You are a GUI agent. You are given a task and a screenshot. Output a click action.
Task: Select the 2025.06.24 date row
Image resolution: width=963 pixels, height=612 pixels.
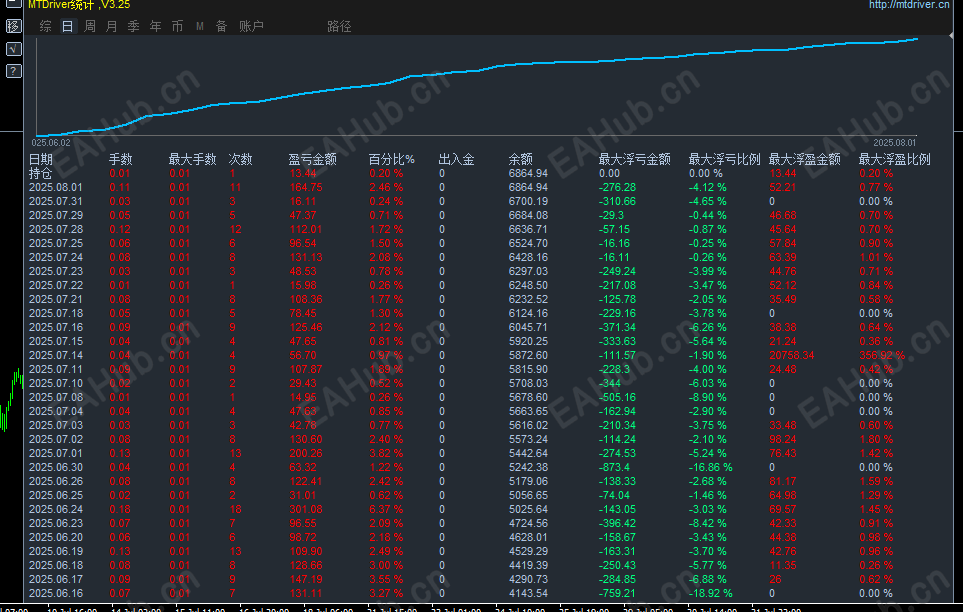55,509
